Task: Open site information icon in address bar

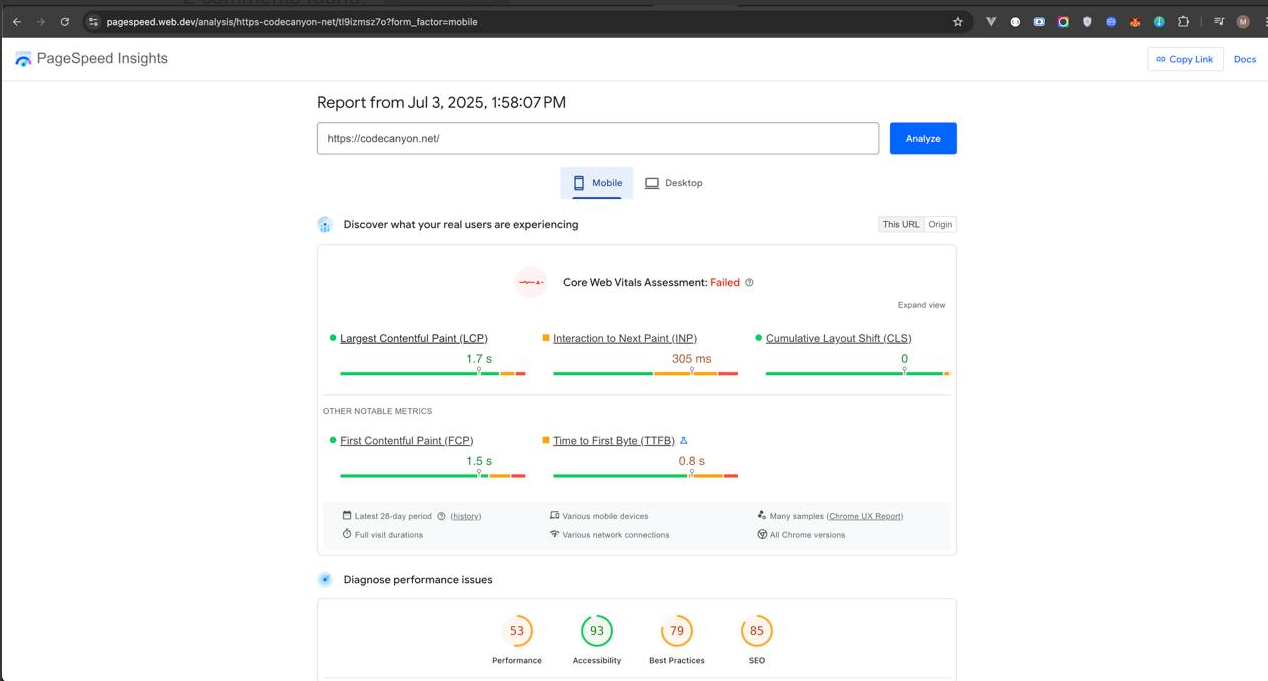Action: (93, 21)
